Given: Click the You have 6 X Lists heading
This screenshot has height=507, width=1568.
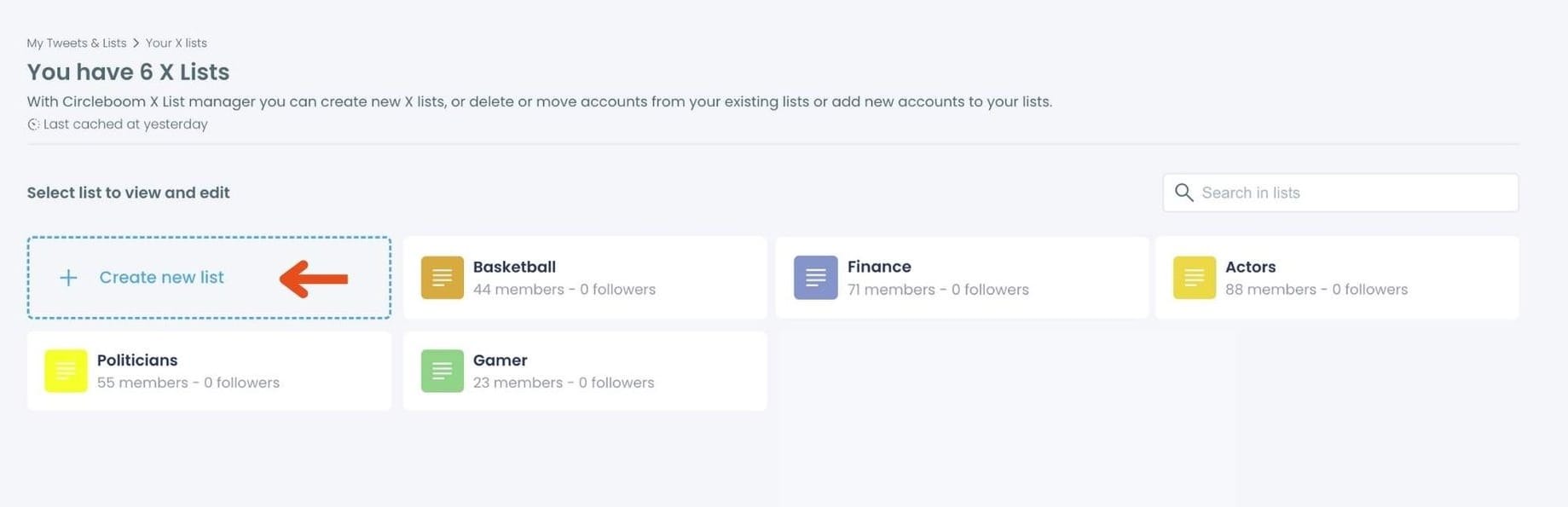Looking at the screenshot, I should (x=128, y=71).
